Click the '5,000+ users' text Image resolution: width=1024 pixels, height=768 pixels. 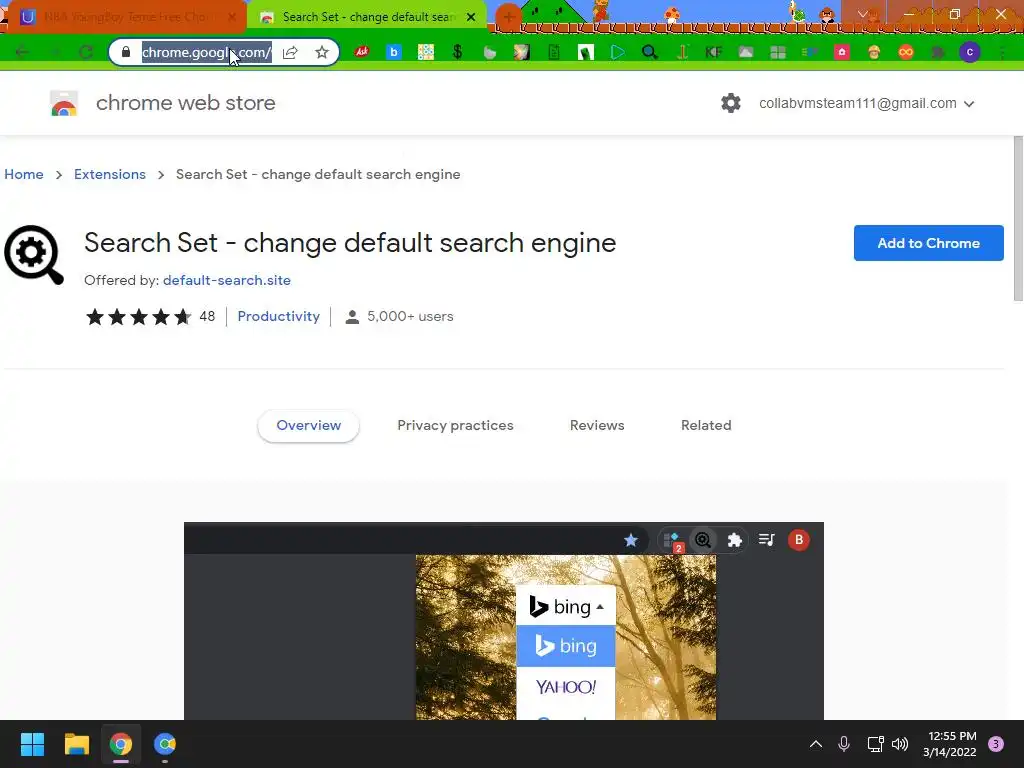click(x=409, y=316)
